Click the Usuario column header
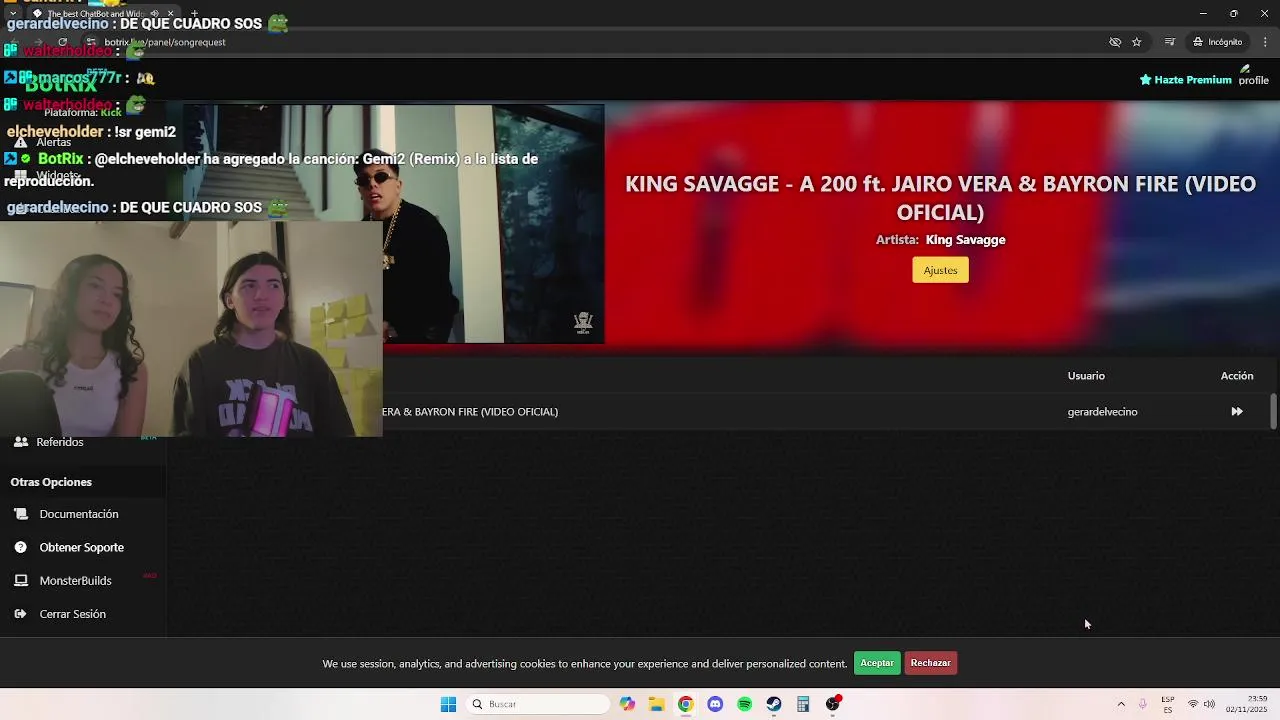This screenshot has width=1280, height=720. [x=1086, y=376]
